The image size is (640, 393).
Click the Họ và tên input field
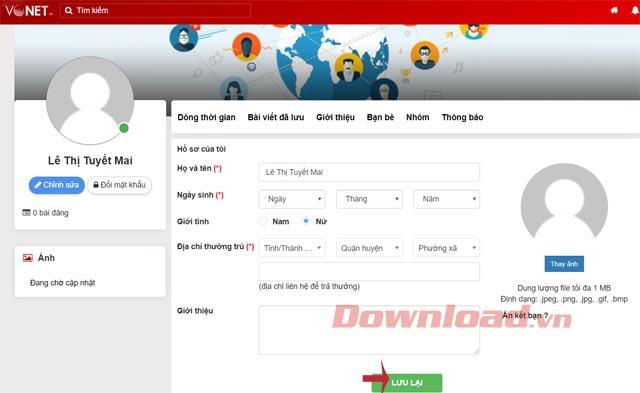point(369,172)
